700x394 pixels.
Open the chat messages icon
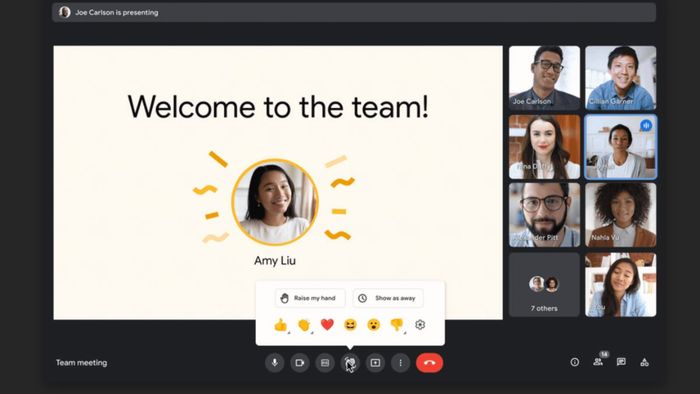[621, 362]
